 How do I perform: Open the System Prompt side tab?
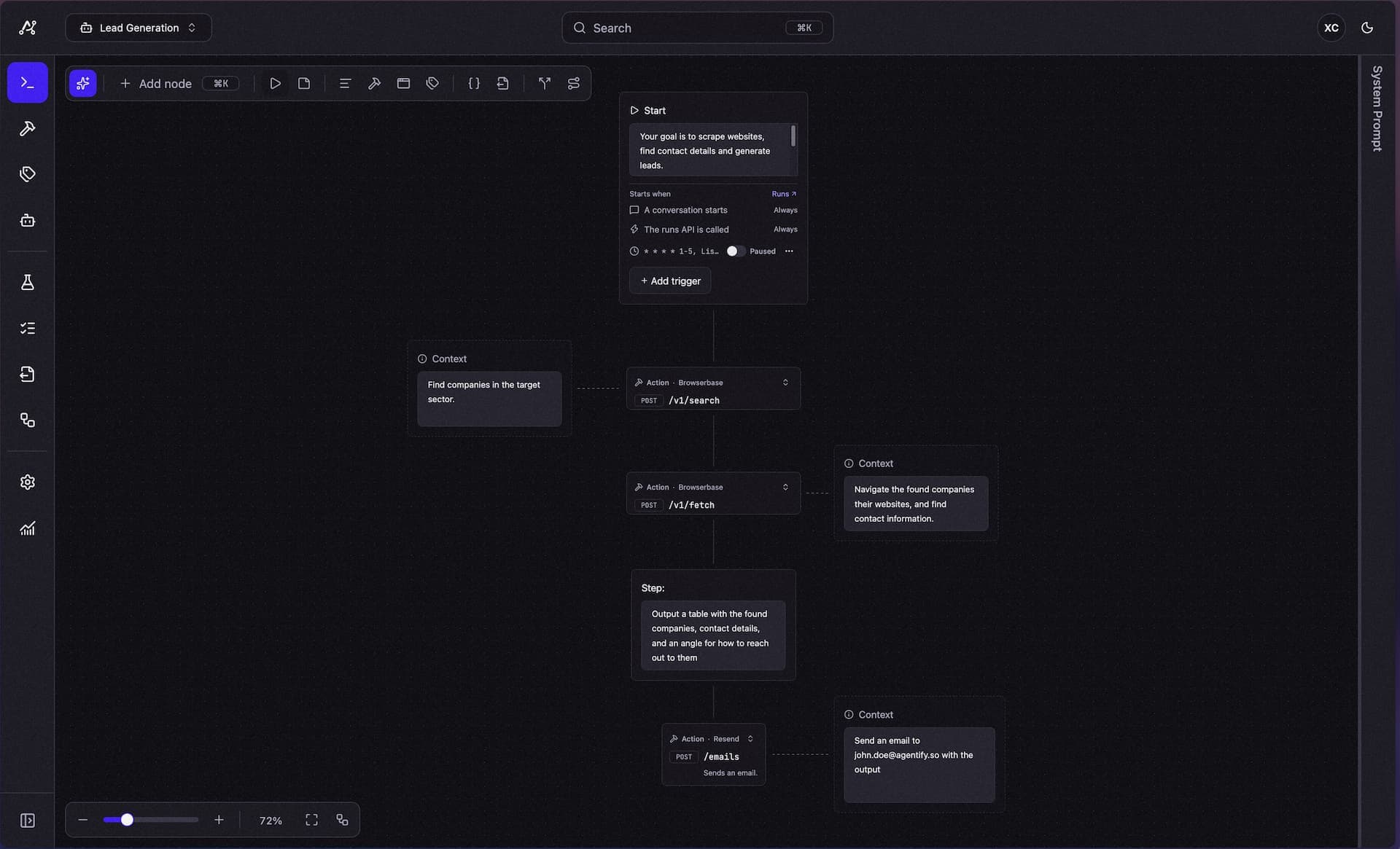pos(1377,109)
